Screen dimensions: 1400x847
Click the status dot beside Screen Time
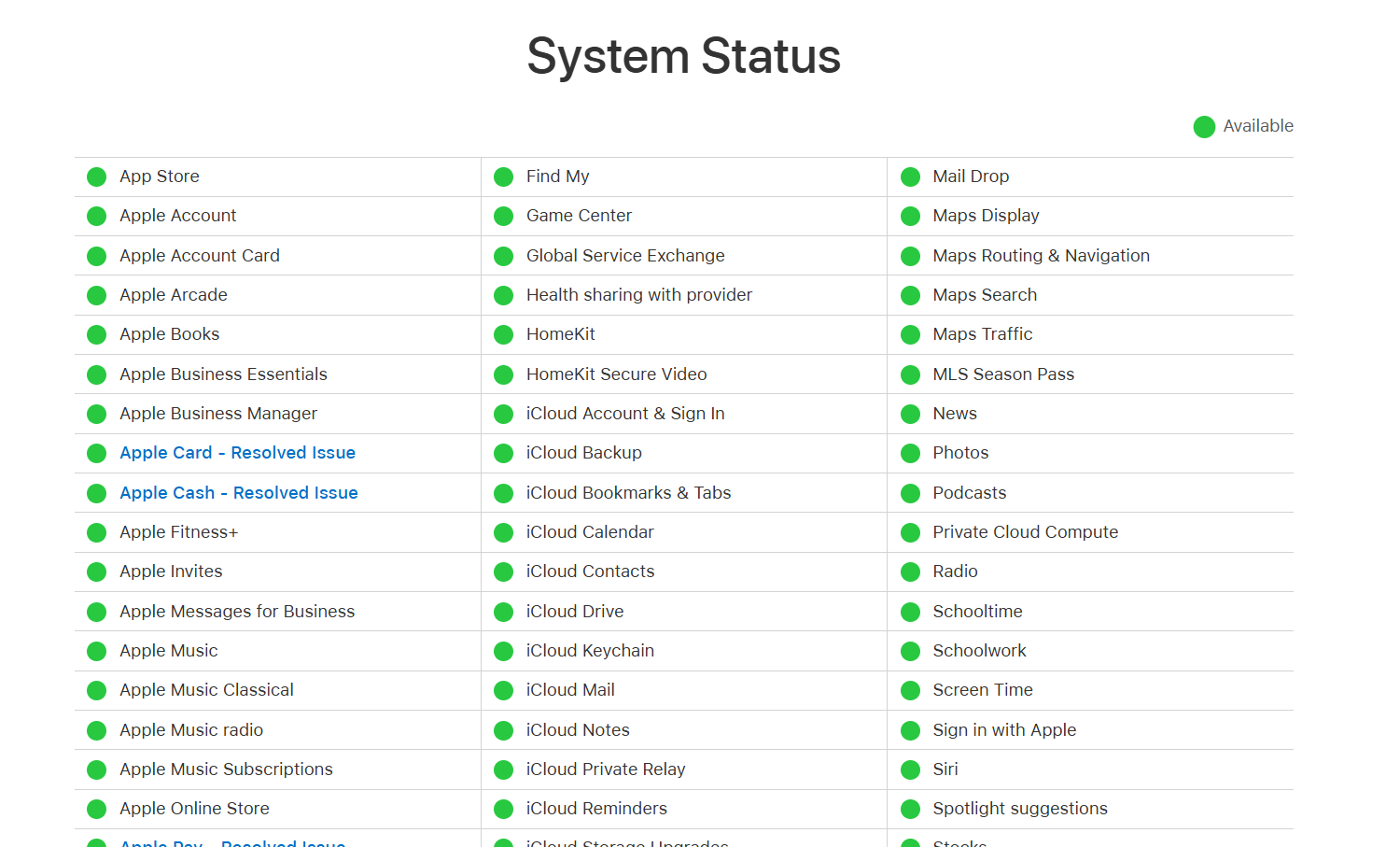(910, 691)
